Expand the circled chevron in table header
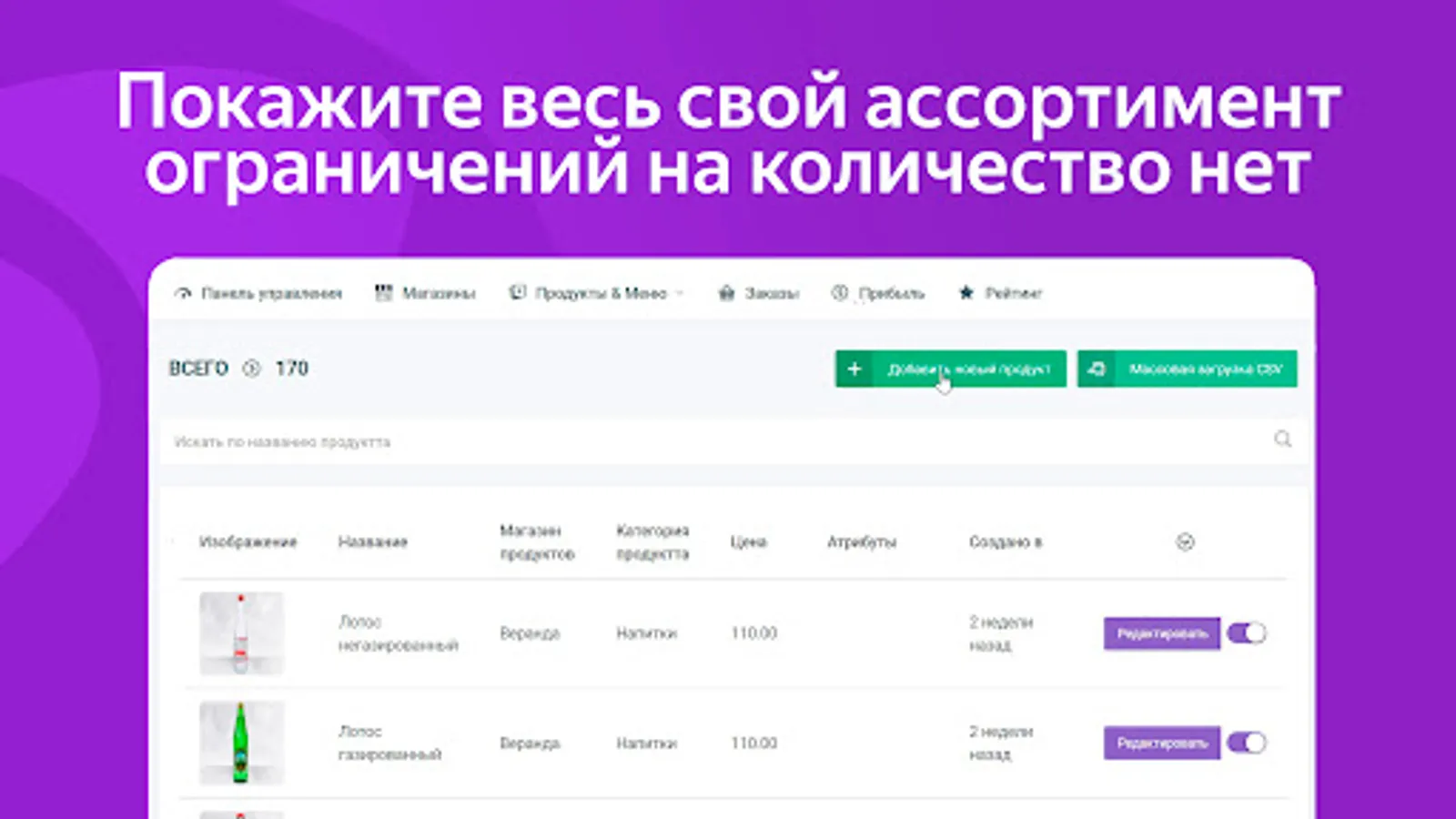Image resolution: width=1456 pixels, height=819 pixels. tap(1185, 542)
